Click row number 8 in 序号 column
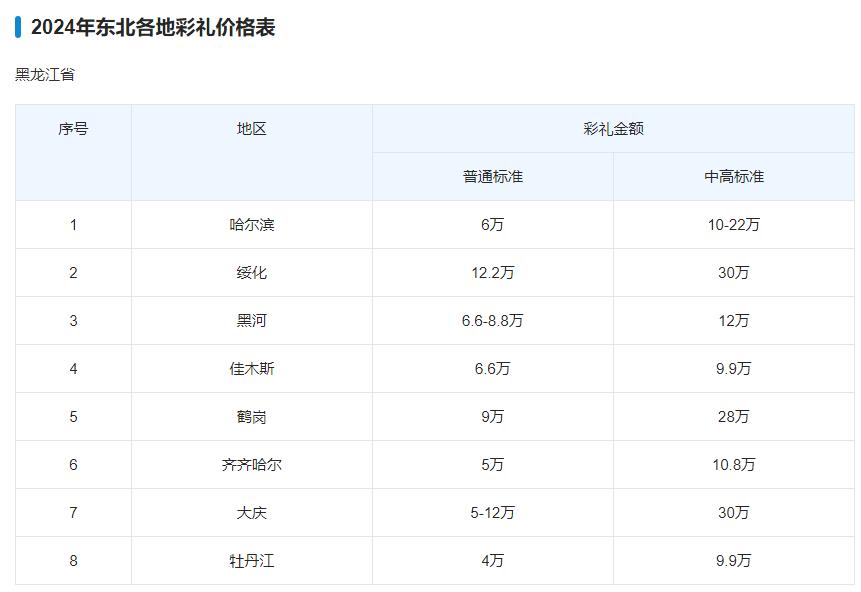Screen dimensions: 861x592 click(73, 561)
